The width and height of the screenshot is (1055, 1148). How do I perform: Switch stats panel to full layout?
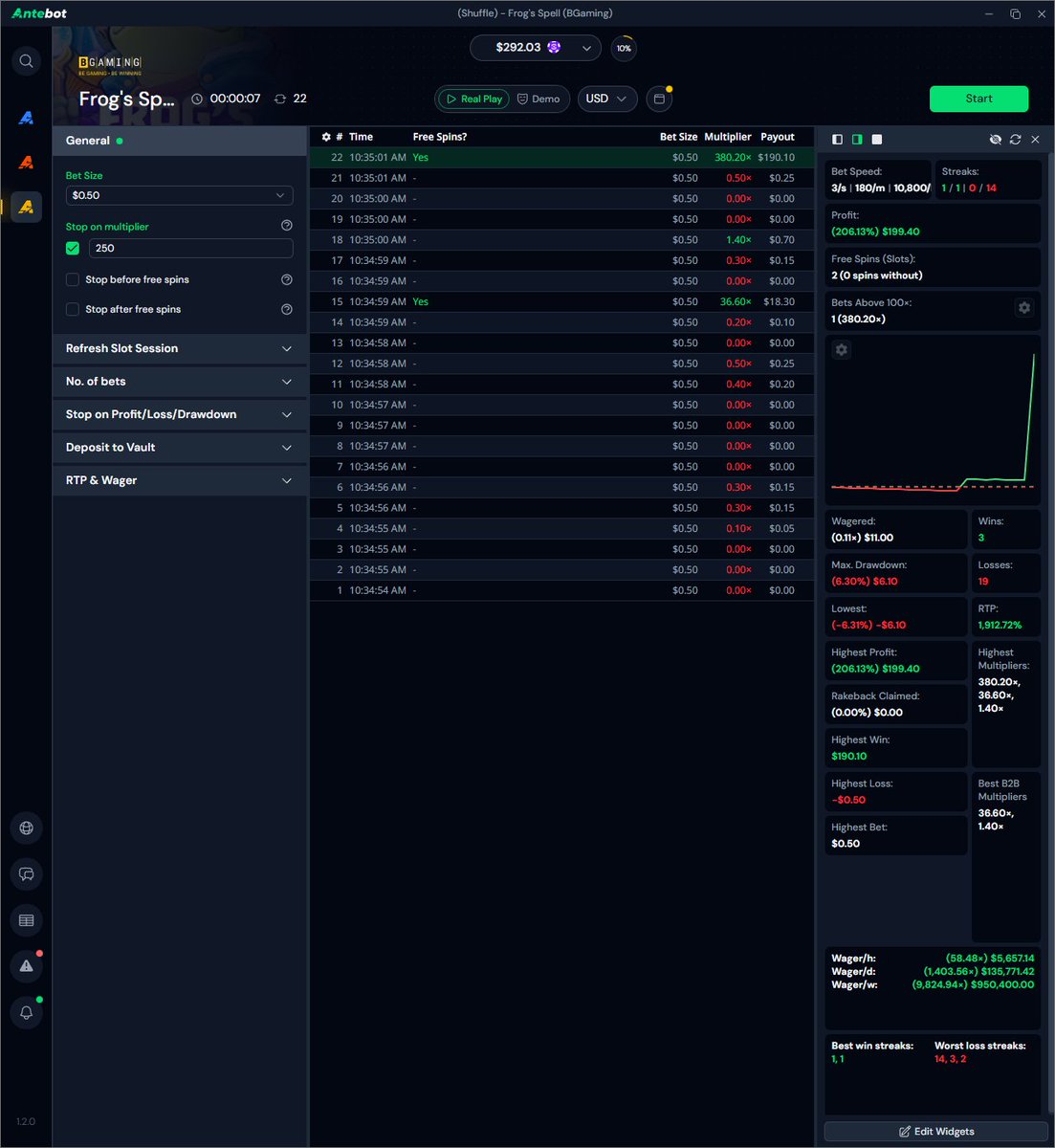click(x=877, y=140)
